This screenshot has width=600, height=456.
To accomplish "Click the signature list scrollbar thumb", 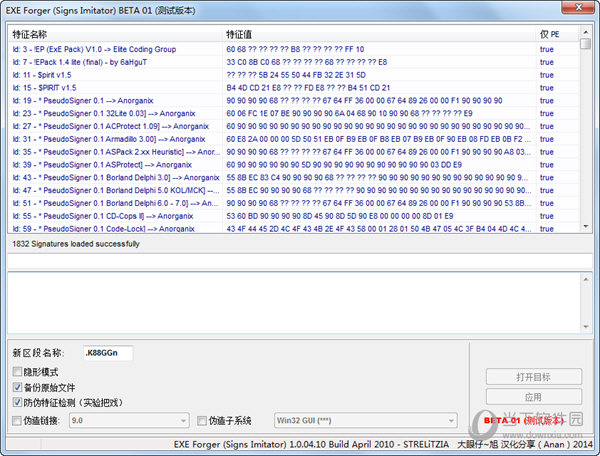I will tap(585, 43).
